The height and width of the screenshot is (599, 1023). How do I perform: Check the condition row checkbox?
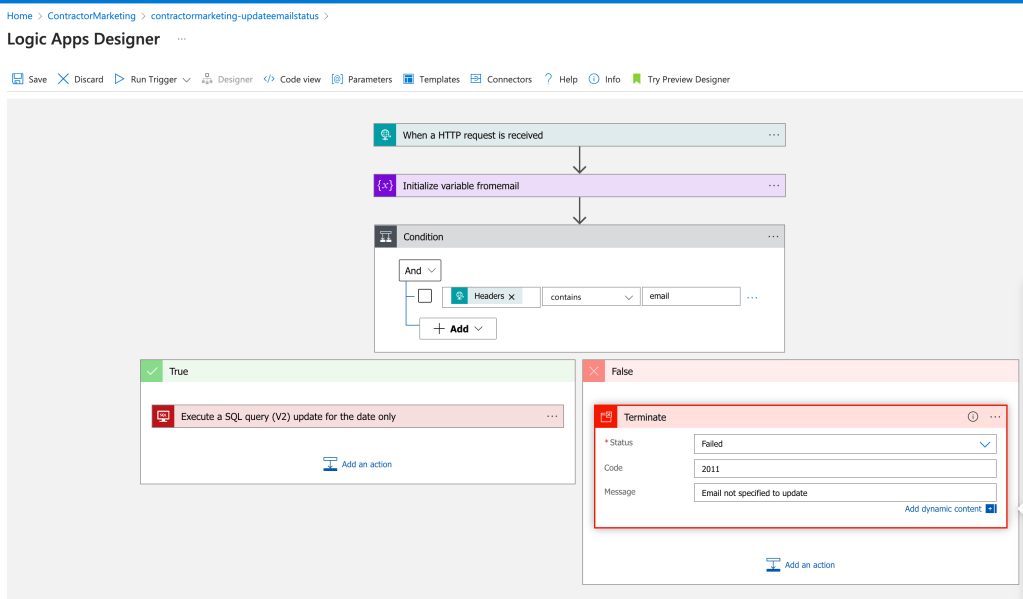pos(425,296)
